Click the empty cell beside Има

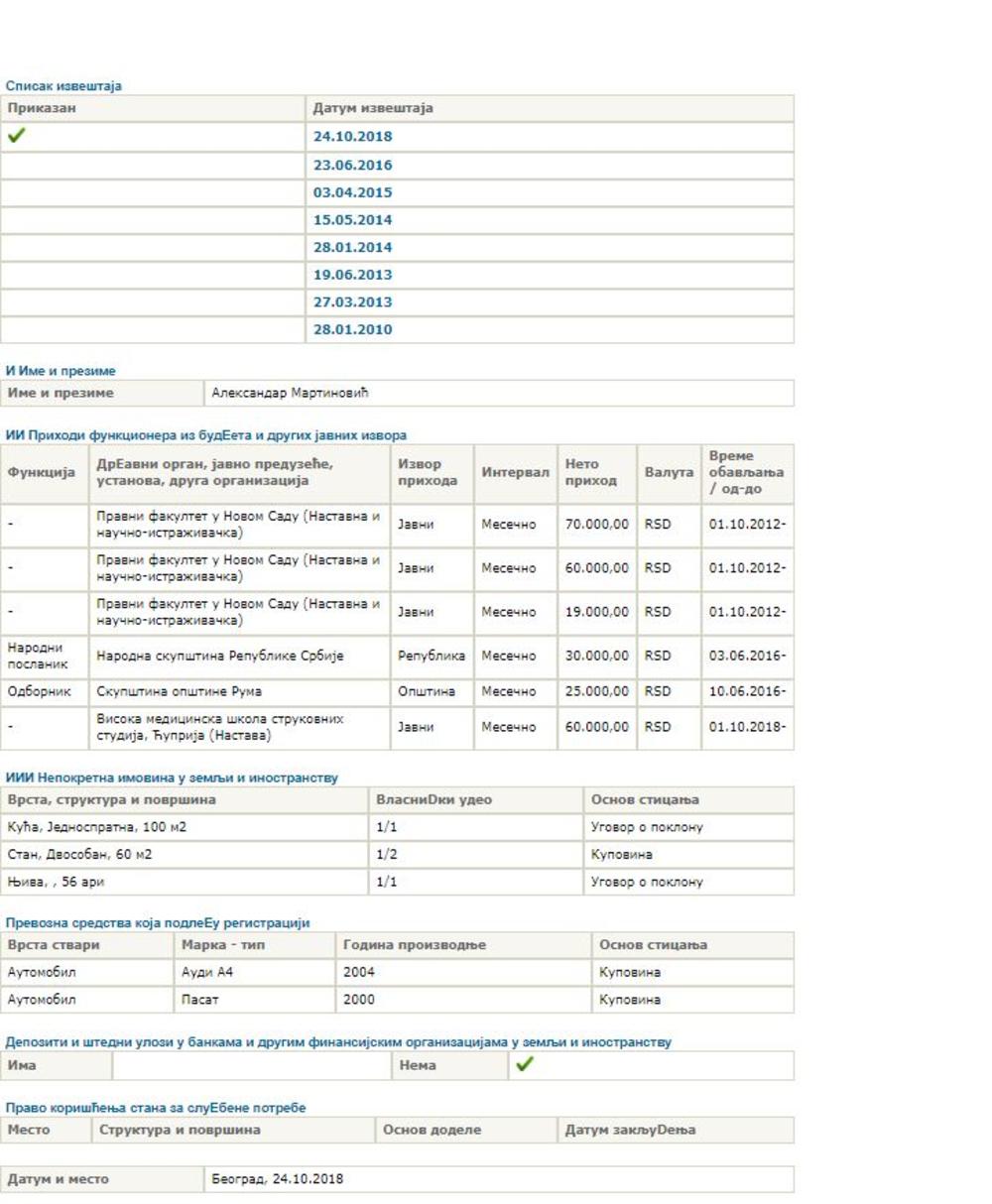click(252, 1065)
